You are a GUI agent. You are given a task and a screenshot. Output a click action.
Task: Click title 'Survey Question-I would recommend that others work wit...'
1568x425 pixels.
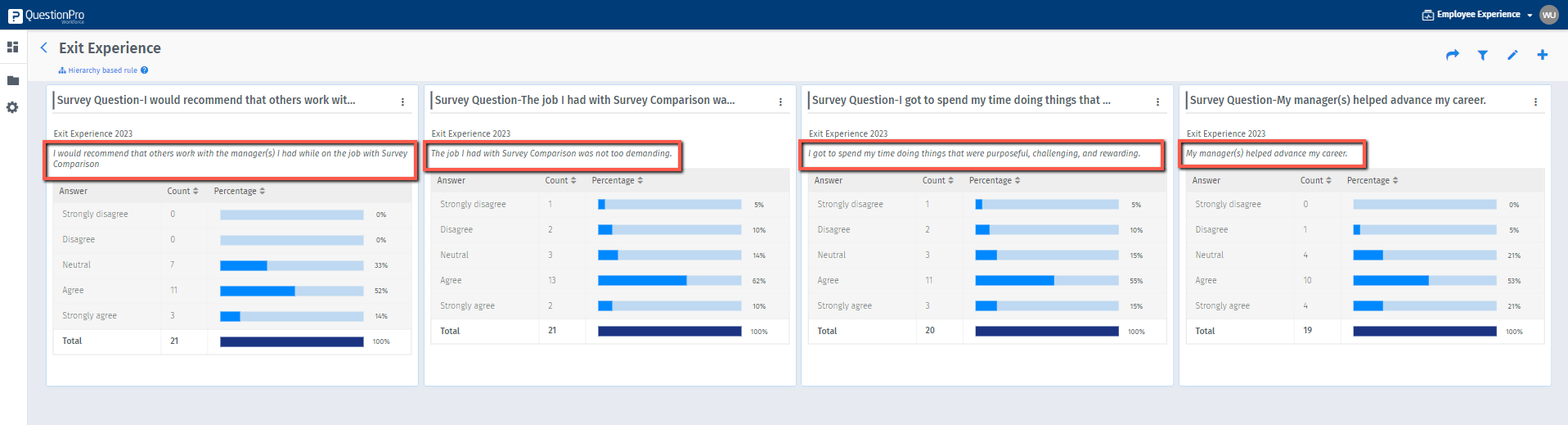click(206, 100)
